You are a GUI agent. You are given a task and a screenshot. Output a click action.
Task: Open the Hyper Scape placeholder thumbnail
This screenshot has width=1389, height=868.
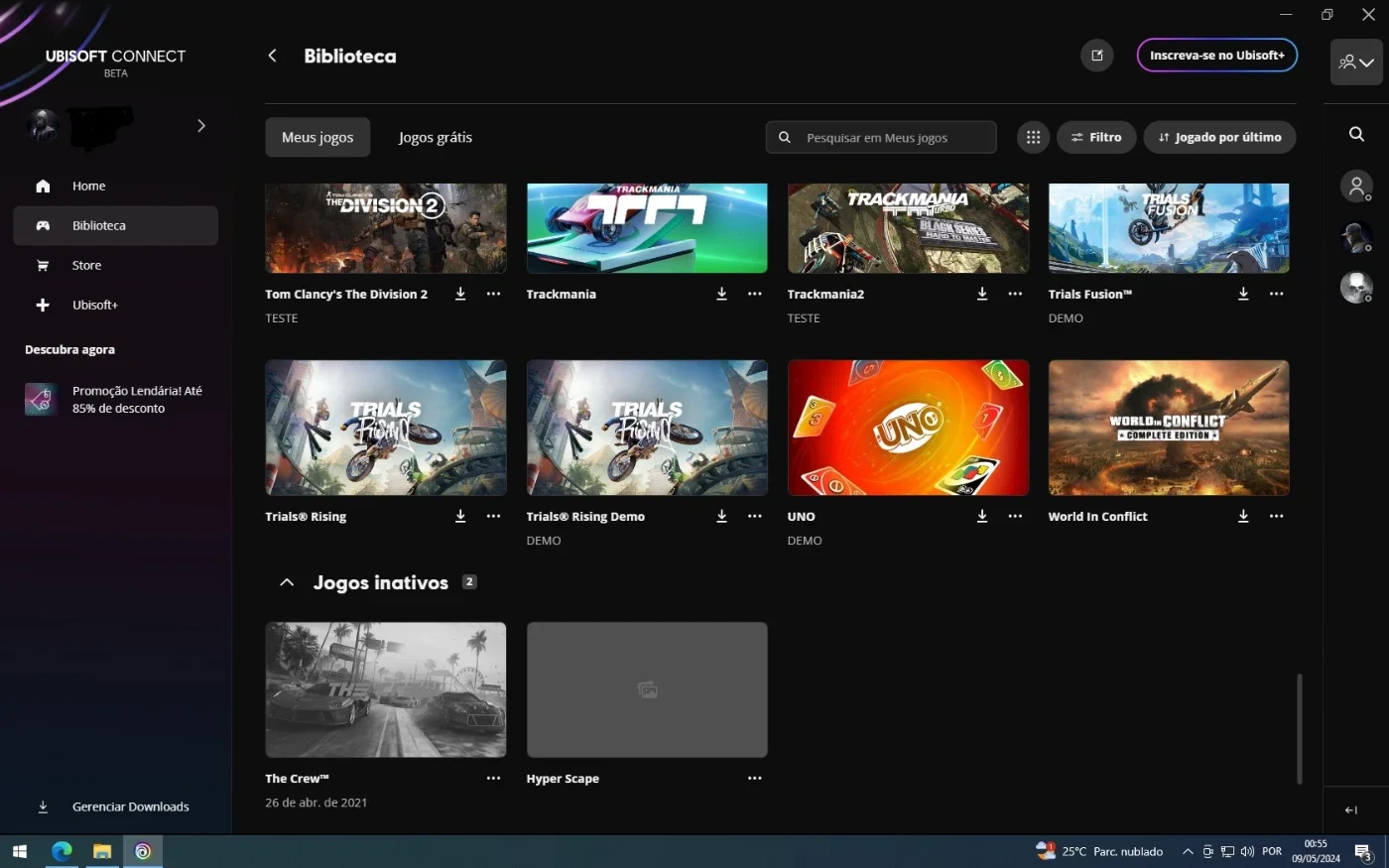click(x=647, y=689)
